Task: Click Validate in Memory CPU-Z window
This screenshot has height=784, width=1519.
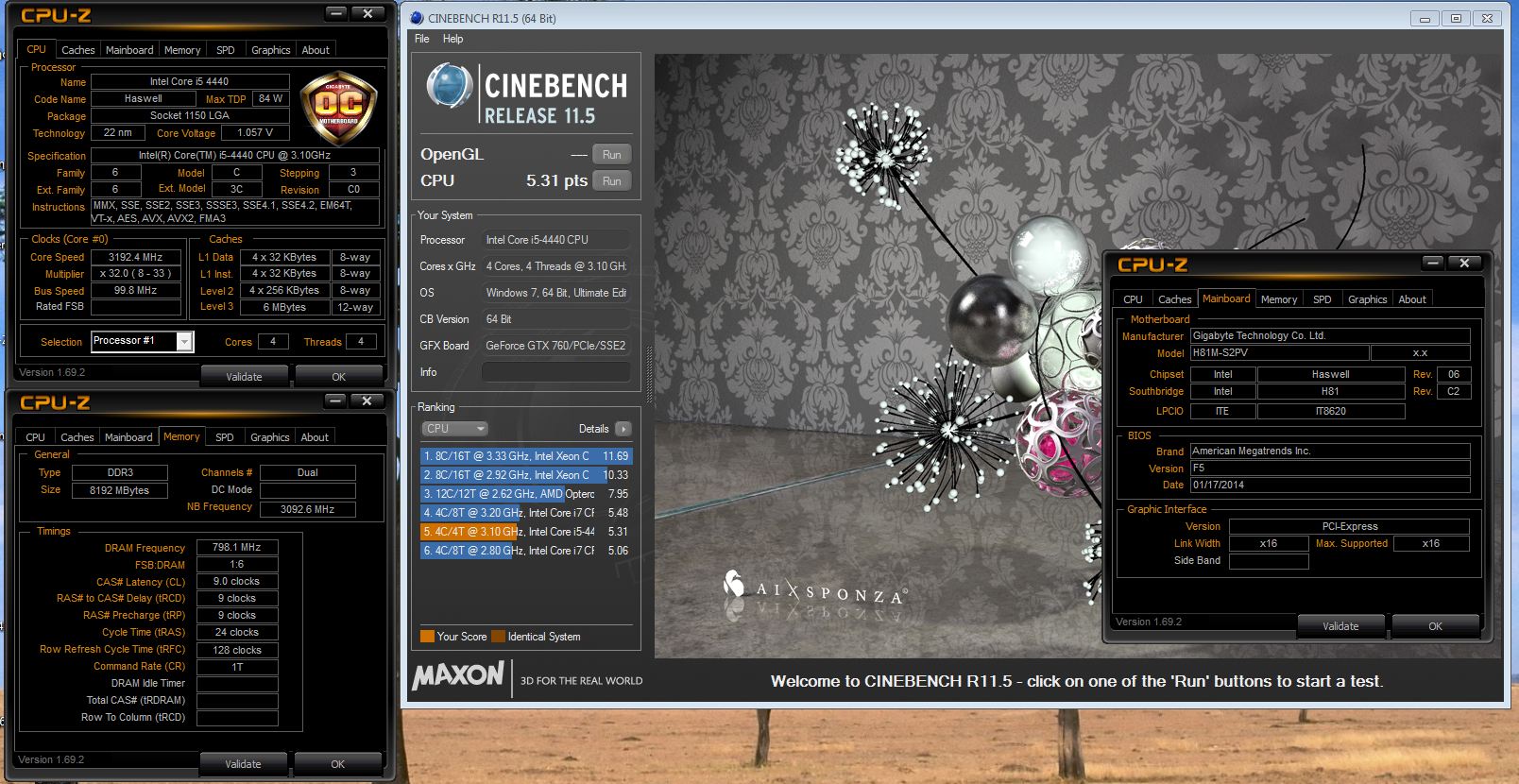Action: pos(243,764)
